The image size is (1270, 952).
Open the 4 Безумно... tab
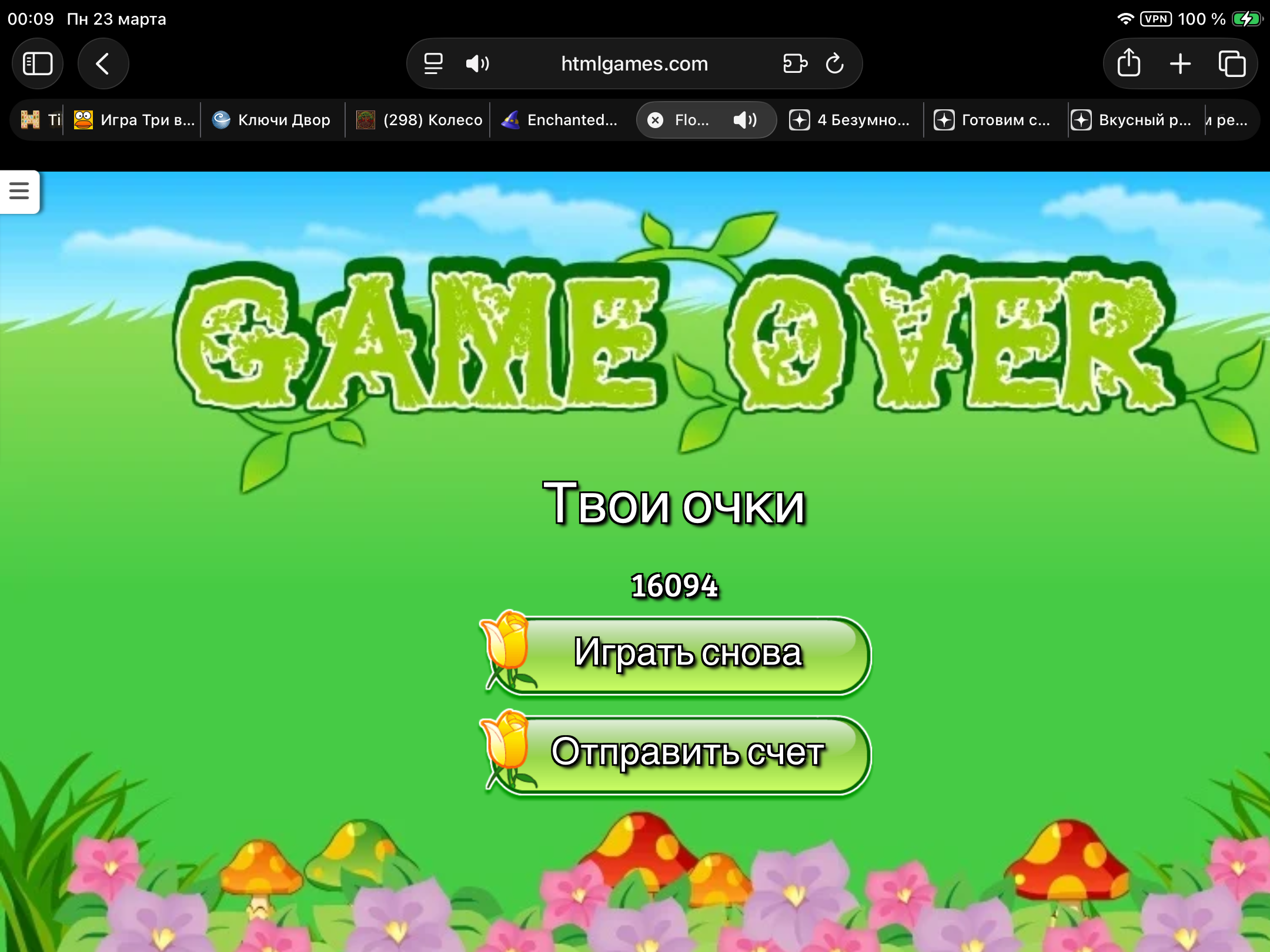point(851,120)
